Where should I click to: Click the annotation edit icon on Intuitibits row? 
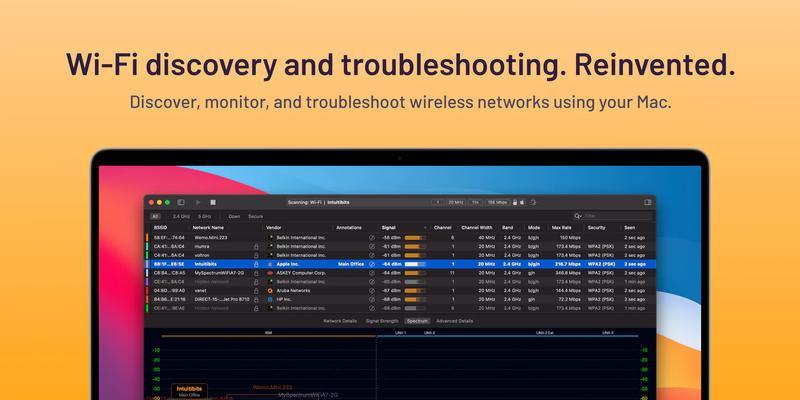(371, 264)
